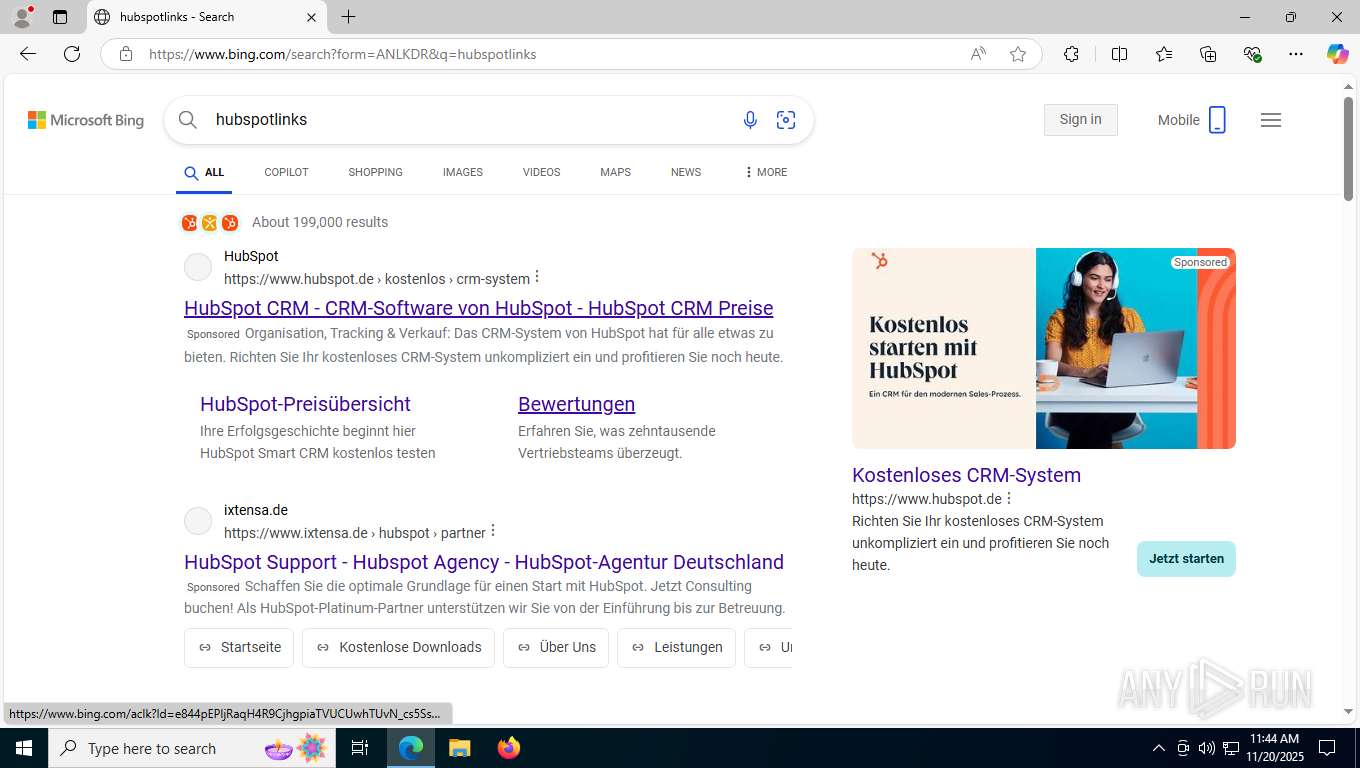Open ad options dots beside crm-system URL
This screenshot has width=1360, height=768.
[537, 277]
